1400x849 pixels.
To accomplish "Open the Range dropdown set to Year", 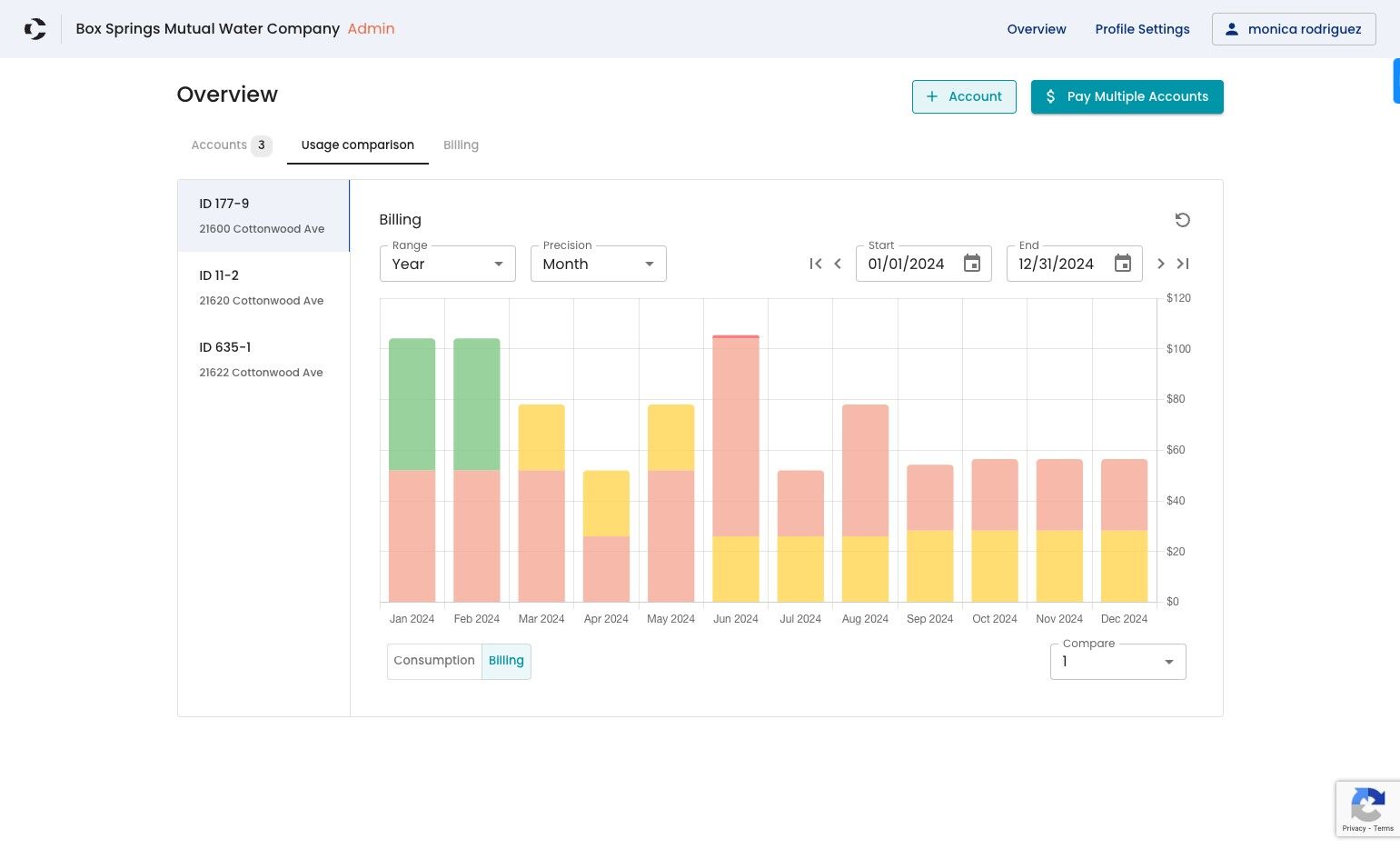I will pyautogui.click(x=448, y=264).
